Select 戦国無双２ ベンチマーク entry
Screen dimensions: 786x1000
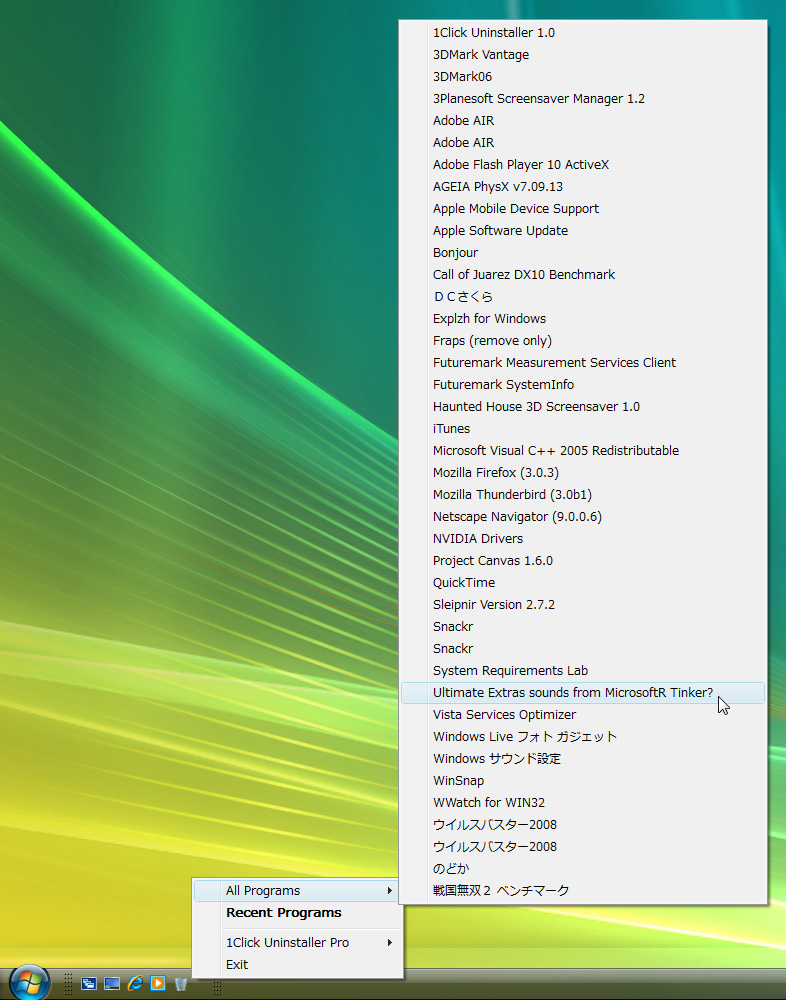click(582, 891)
